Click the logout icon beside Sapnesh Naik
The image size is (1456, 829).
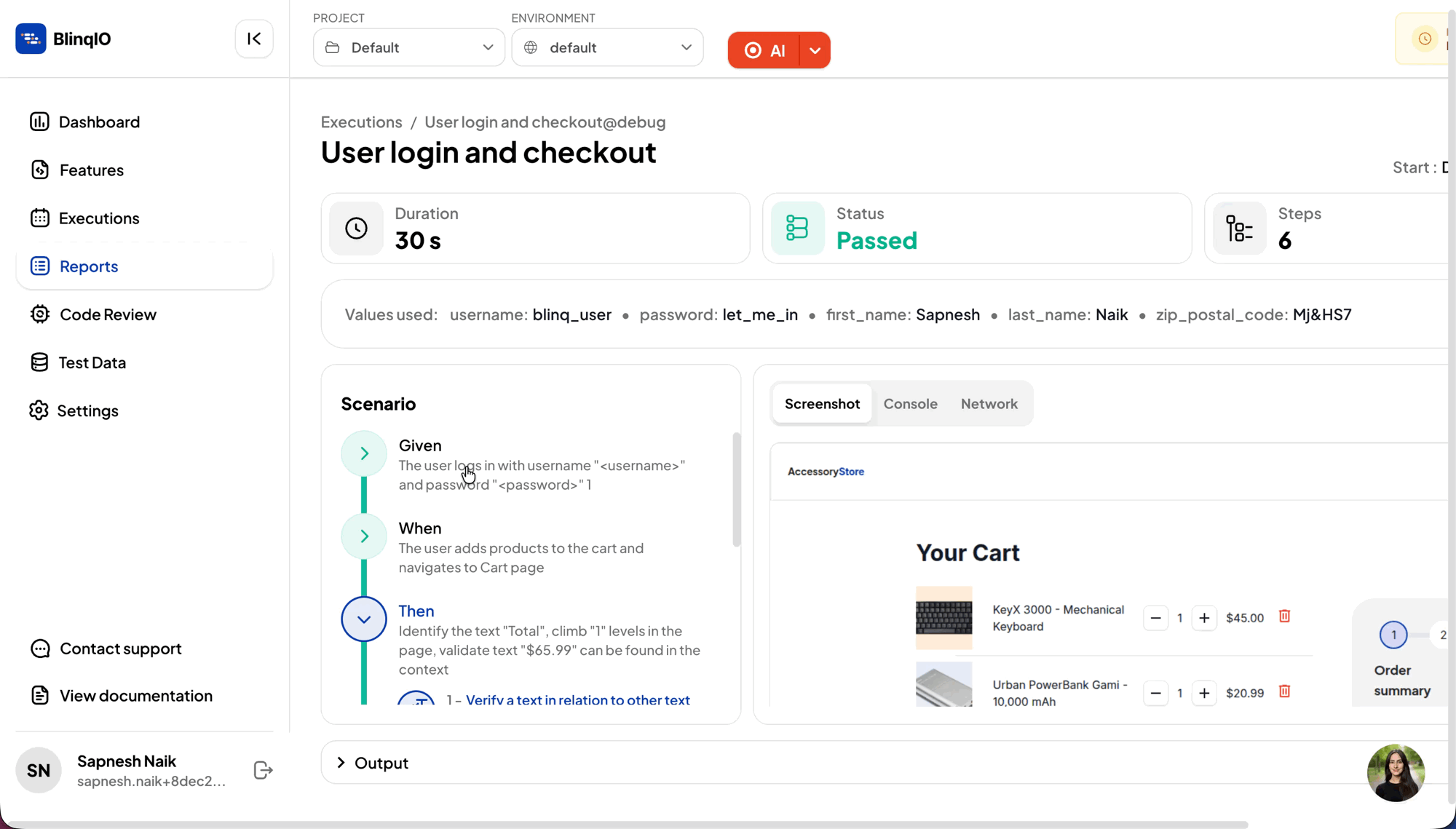coord(263,770)
